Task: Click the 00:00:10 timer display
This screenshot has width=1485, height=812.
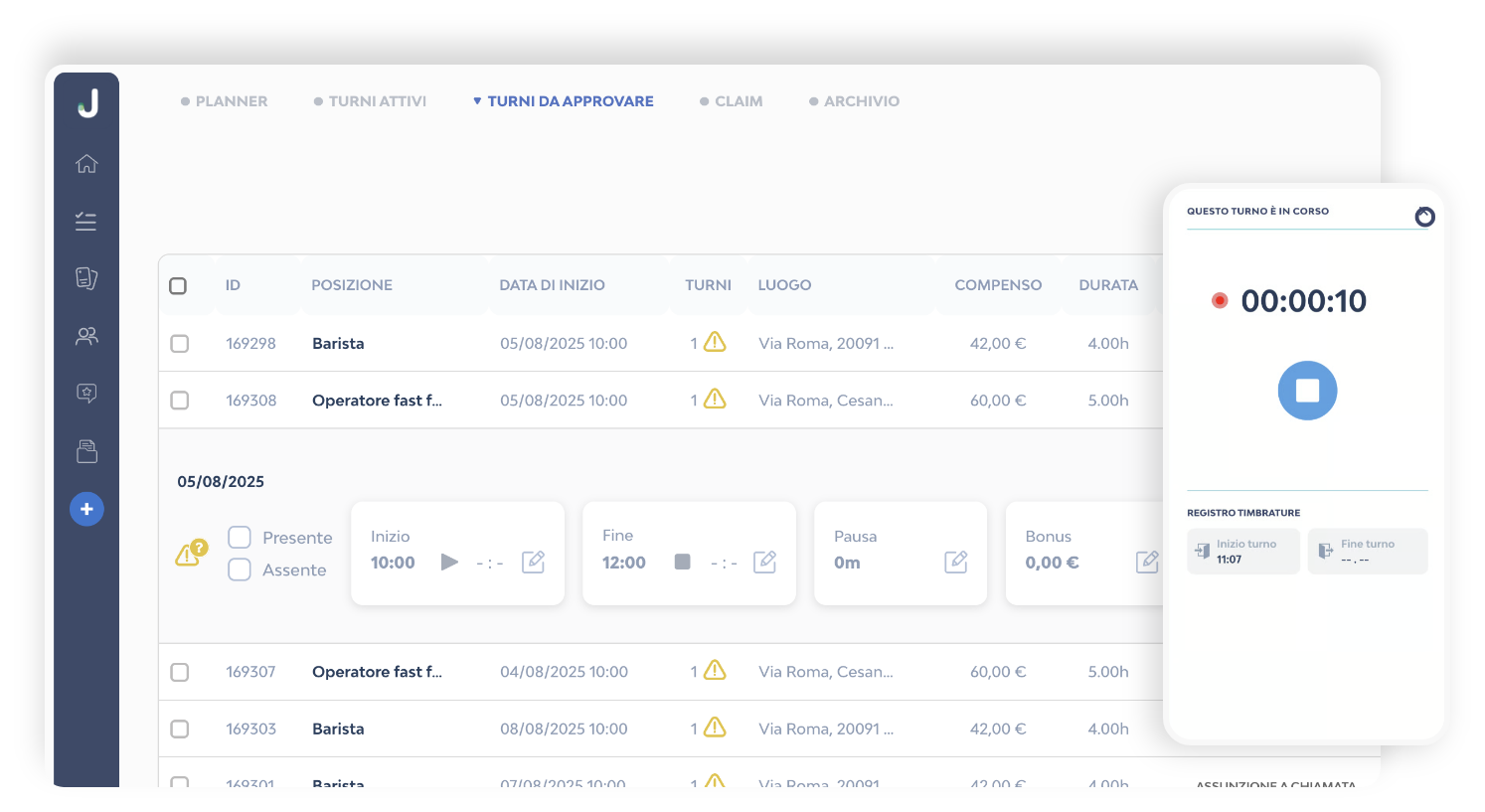Action: [x=1303, y=301]
